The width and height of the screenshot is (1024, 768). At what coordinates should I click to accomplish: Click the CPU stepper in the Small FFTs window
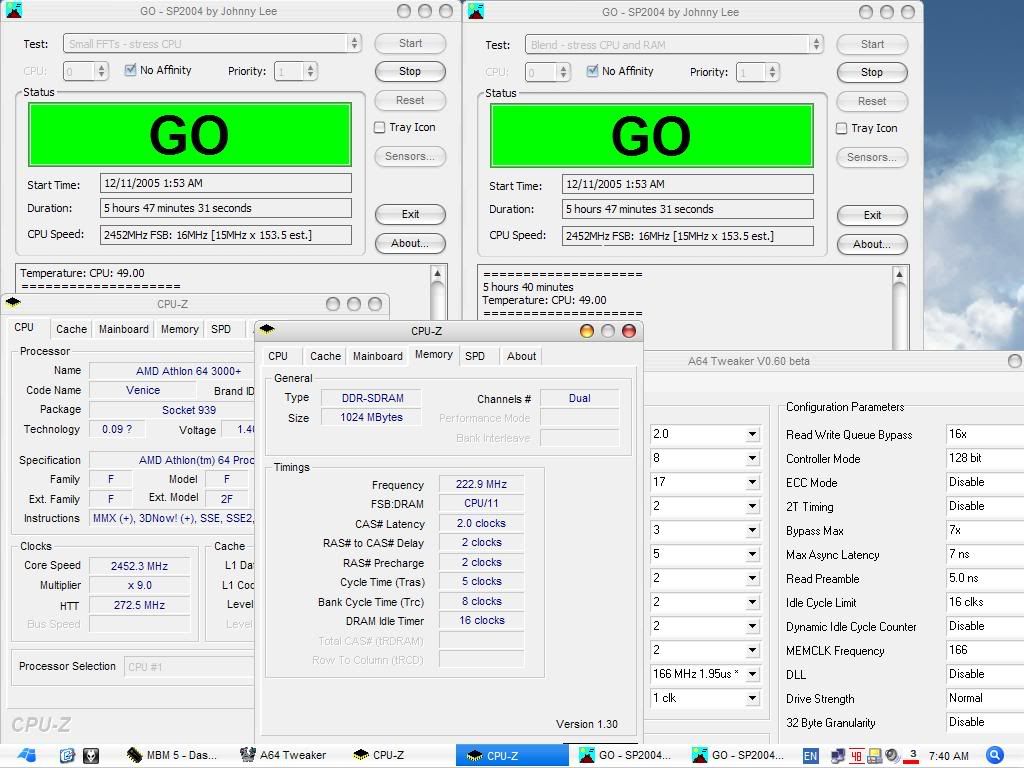(101, 71)
